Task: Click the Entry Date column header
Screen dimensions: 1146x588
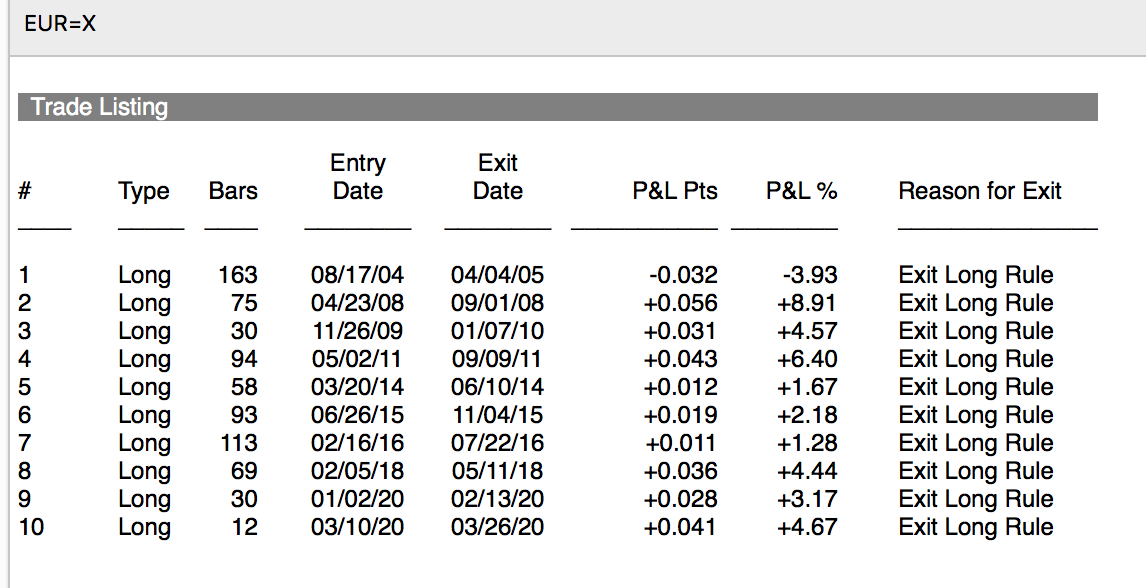Action: (357, 177)
